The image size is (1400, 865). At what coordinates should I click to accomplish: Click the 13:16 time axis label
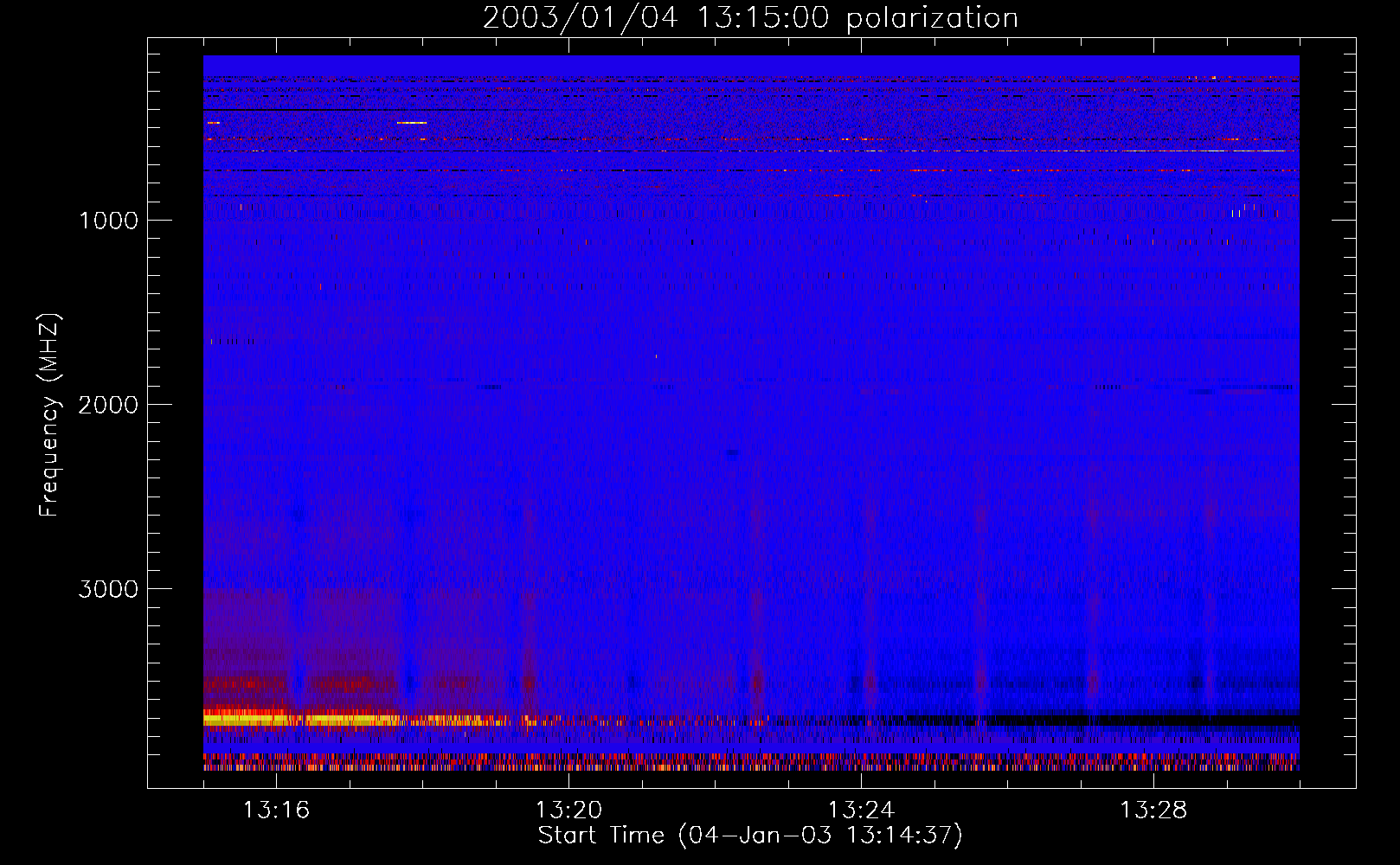[x=276, y=811]
